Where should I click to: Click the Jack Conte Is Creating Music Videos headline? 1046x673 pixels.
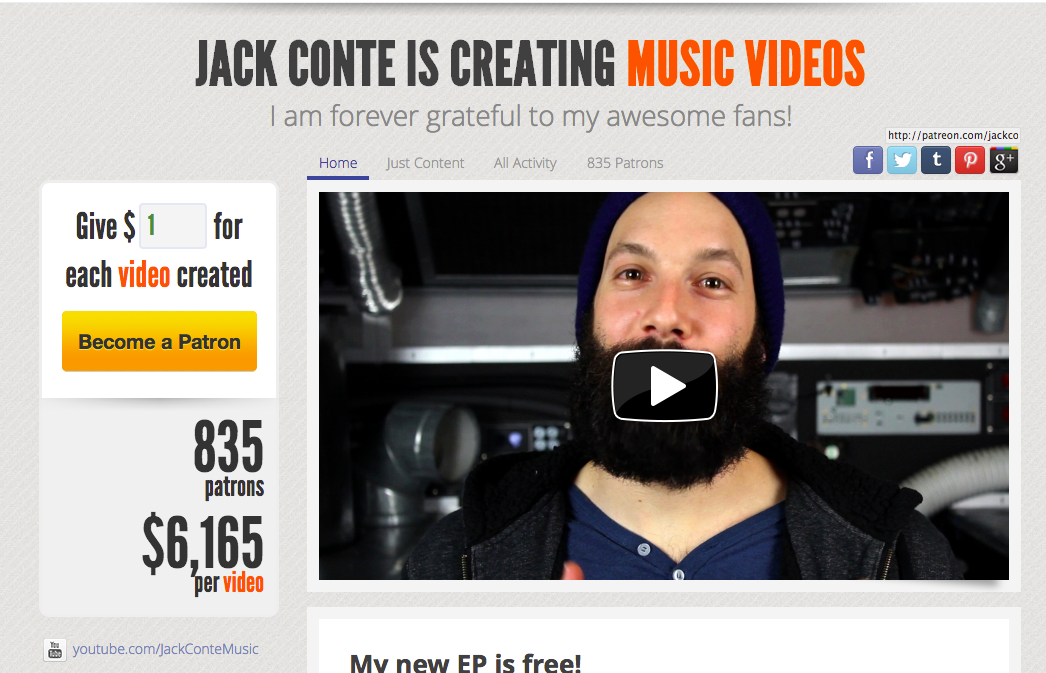pos(530,63)
